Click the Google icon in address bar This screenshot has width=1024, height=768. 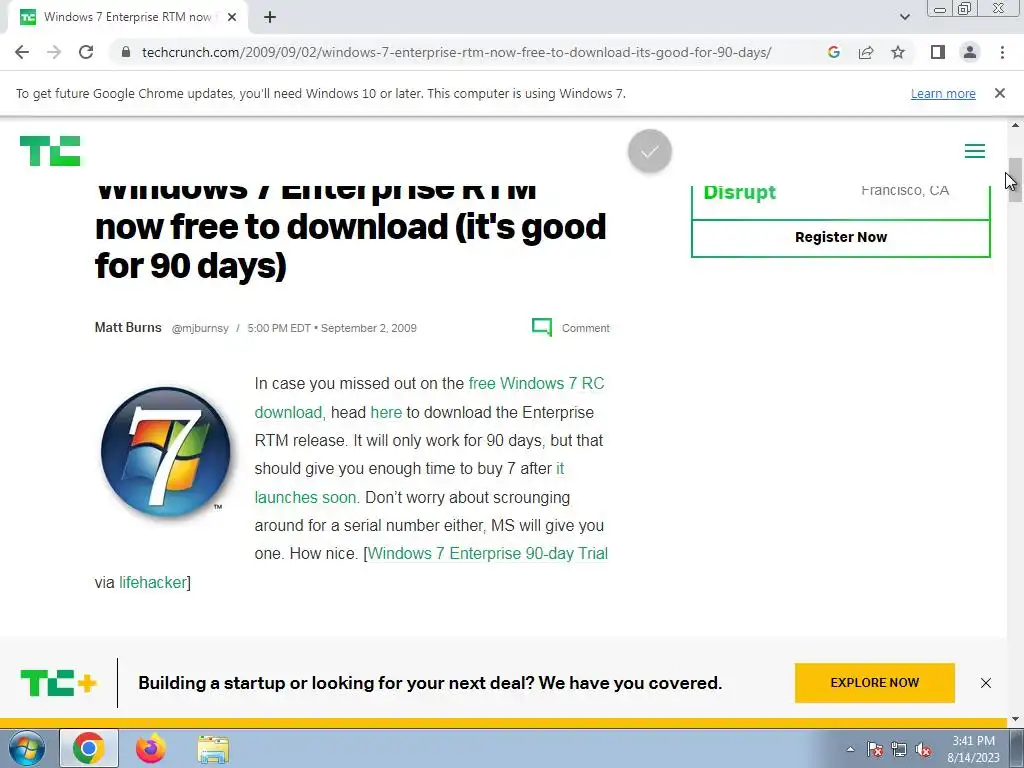click(x=833, y=52)
